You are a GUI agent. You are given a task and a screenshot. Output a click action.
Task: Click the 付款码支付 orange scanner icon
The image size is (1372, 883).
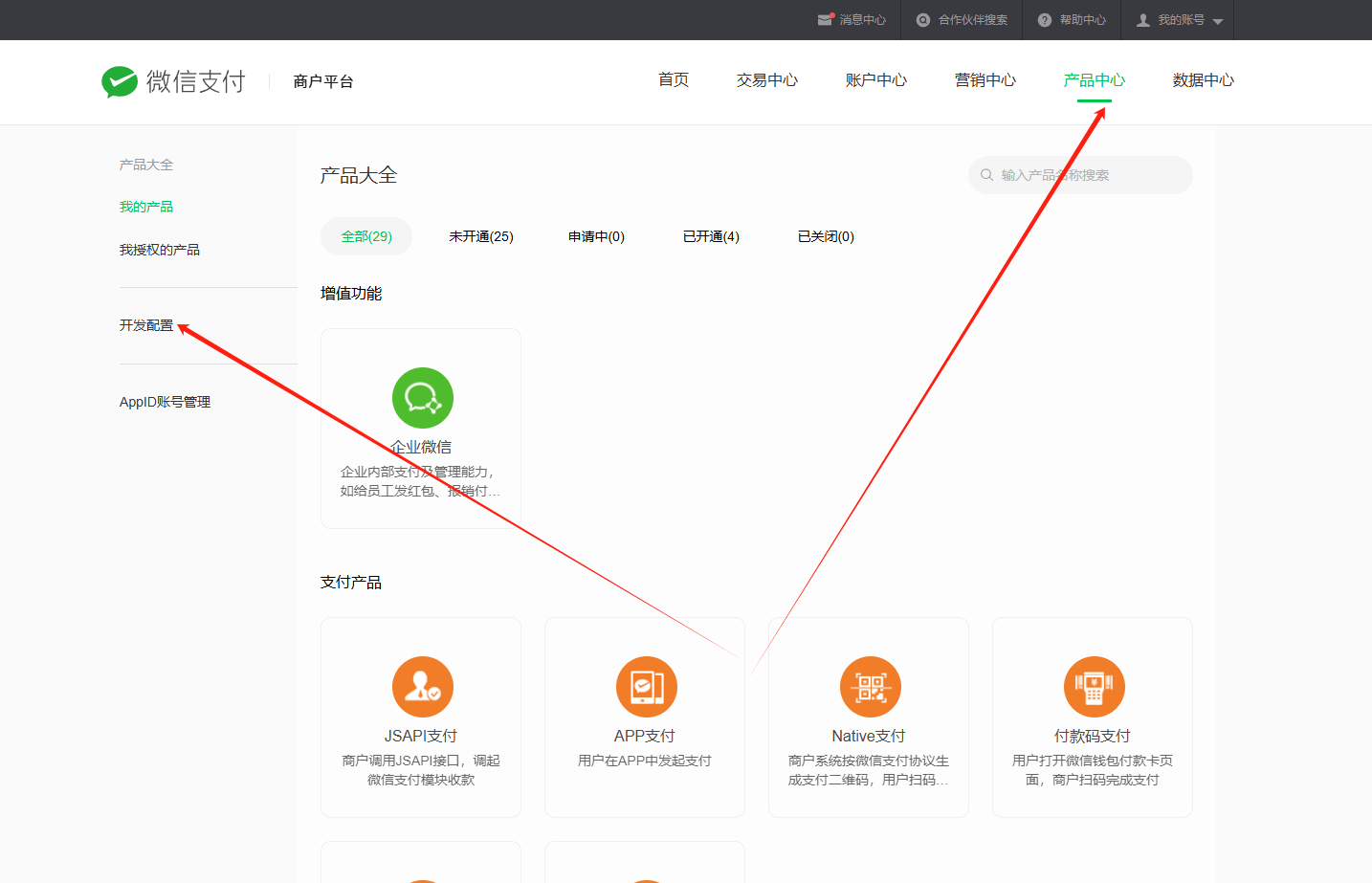point(1095,687)
